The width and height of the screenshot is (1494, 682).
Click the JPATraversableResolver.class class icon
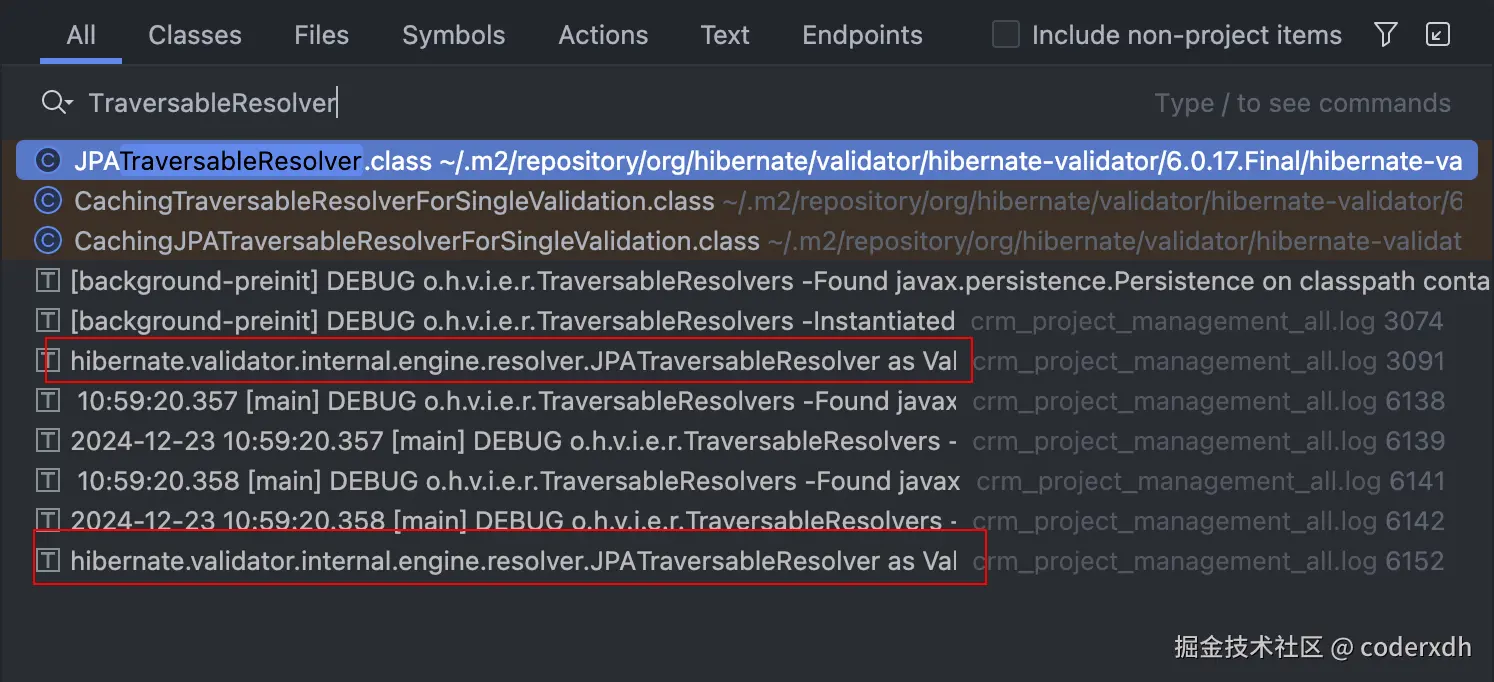tap(47, 161)
